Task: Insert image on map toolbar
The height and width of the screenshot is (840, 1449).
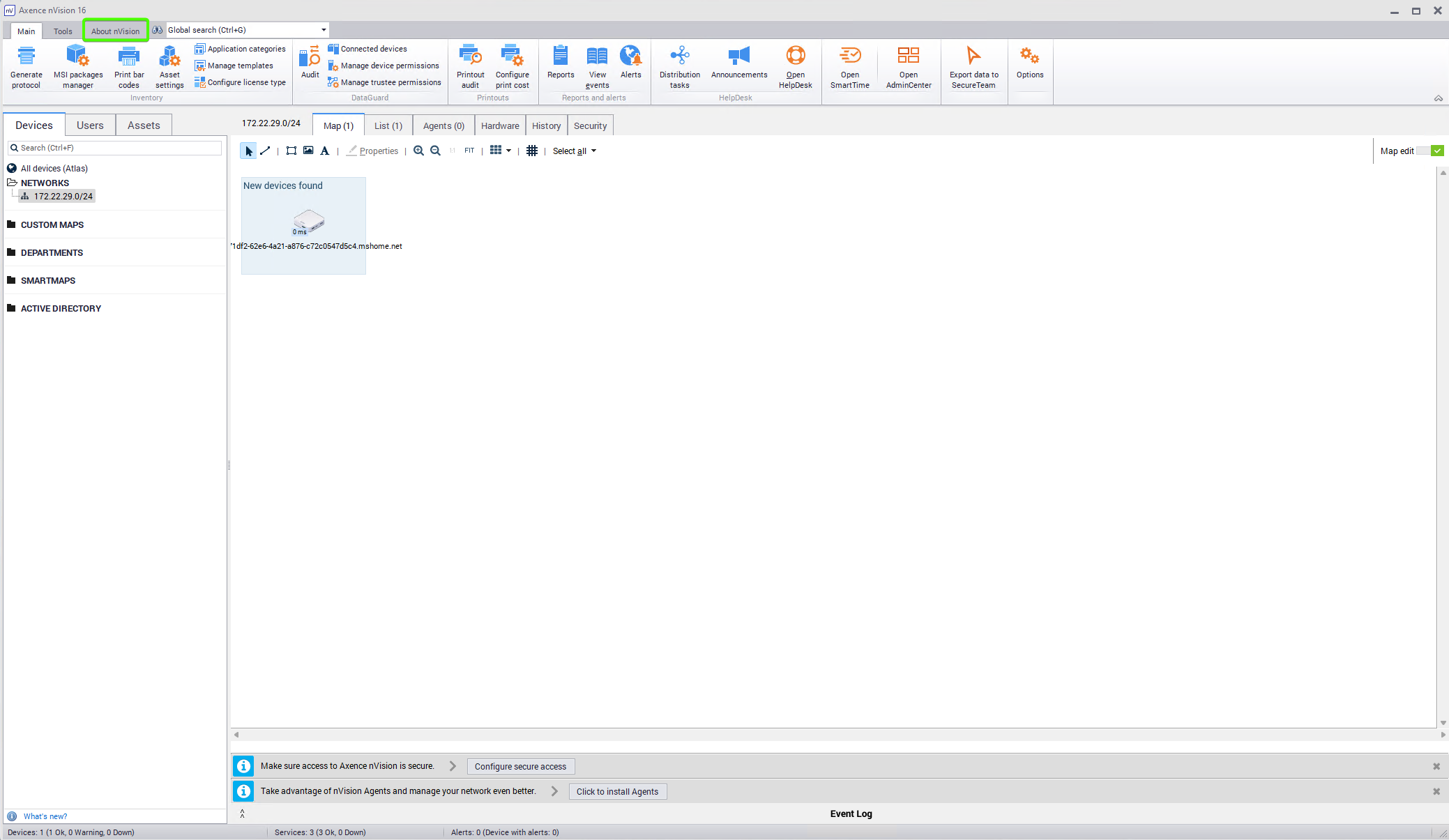Action: [x=308, y=151]
